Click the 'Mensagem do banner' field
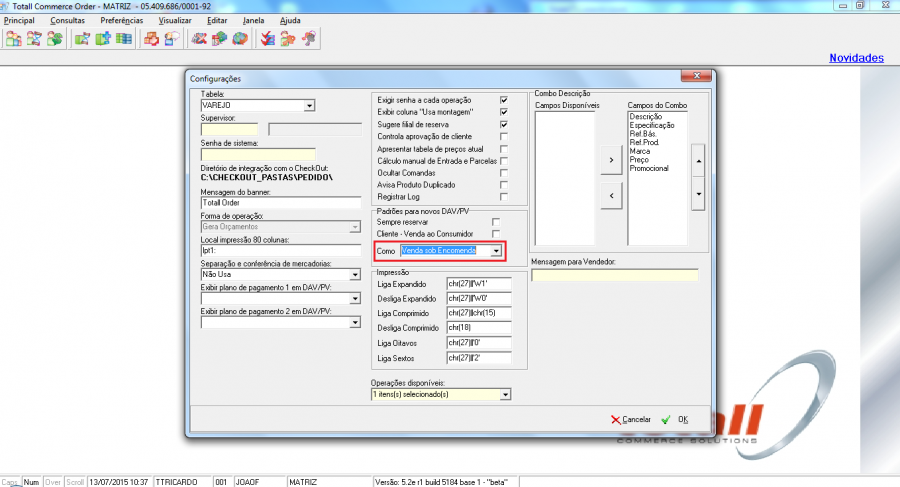The height and width of the screenshot is (487, 900). pos(281,203)
